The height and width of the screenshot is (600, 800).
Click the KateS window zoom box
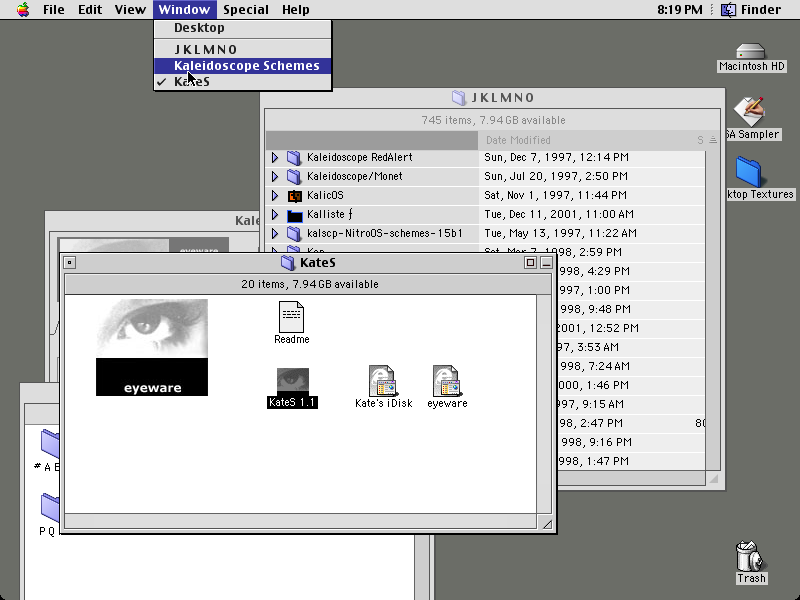(530, 263)
